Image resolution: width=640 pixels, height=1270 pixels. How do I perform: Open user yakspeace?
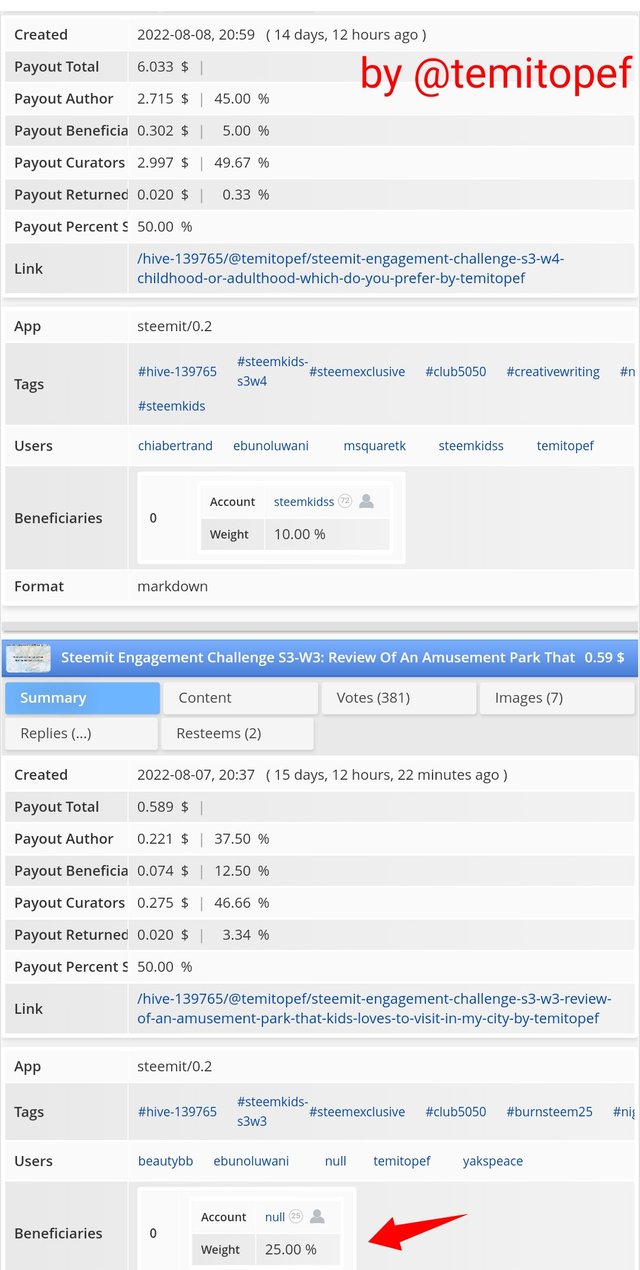[x=492, y=1161]
